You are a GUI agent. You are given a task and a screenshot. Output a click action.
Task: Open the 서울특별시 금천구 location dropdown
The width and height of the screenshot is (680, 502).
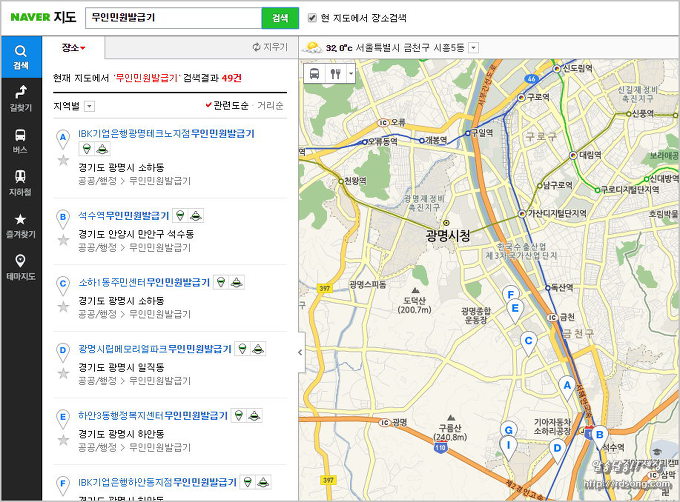(474, 48)
